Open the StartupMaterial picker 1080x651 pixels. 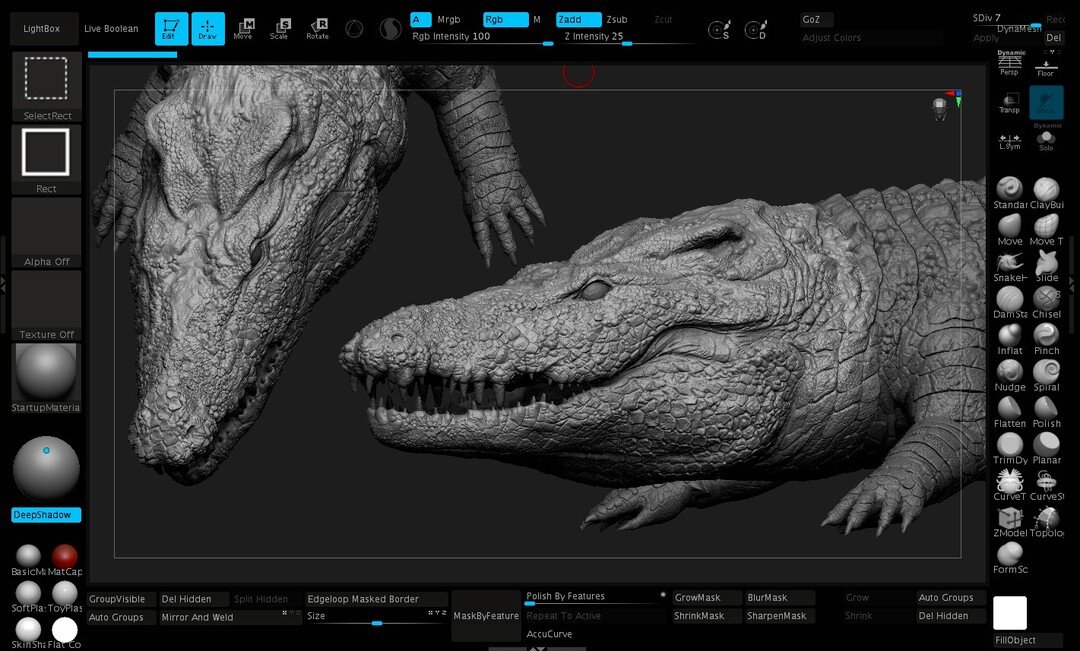(46, 373)
